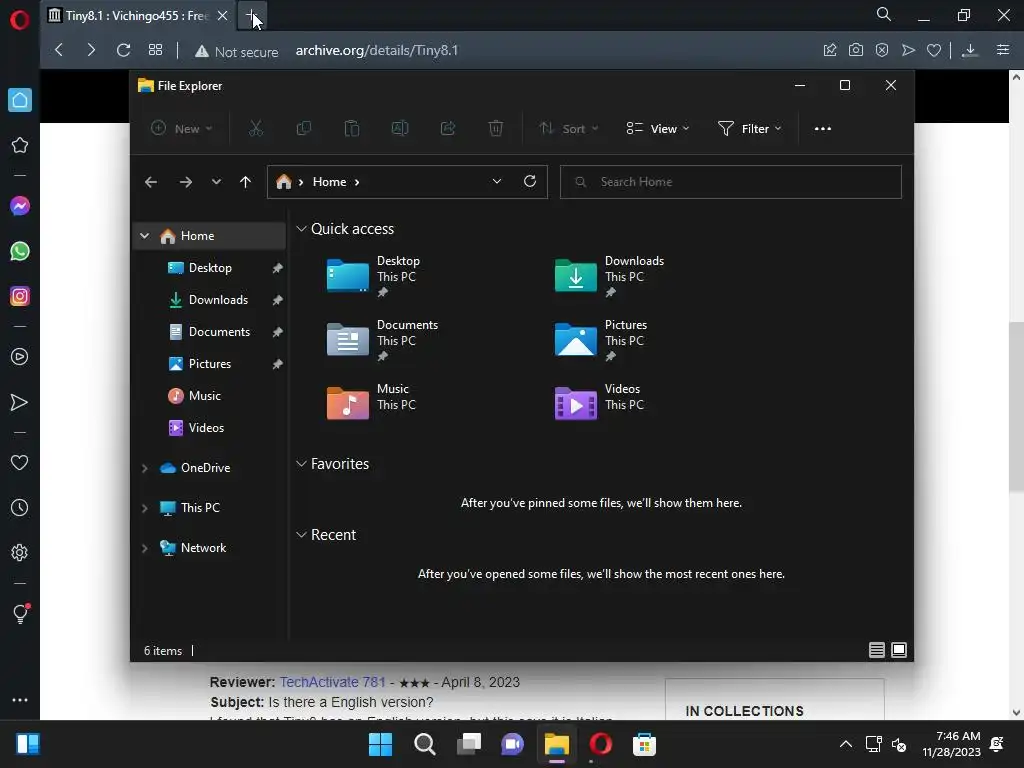
Task: Click the Delete trash icon in File Explorer
Action: pos(496,129)
